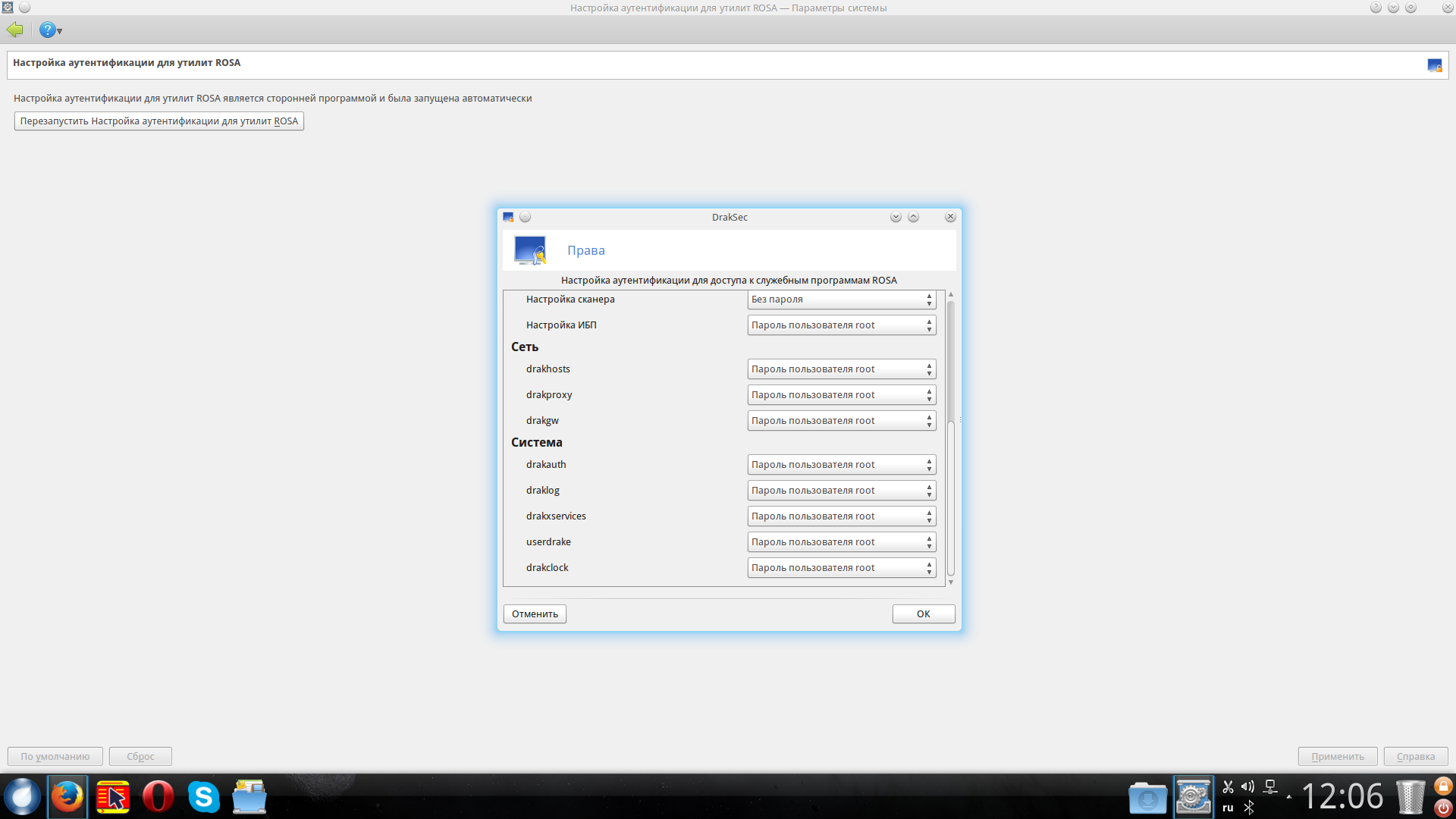Open the blue help question-mark icon
This screenshot has height=819, width=1456.
[x=48, y=30]
